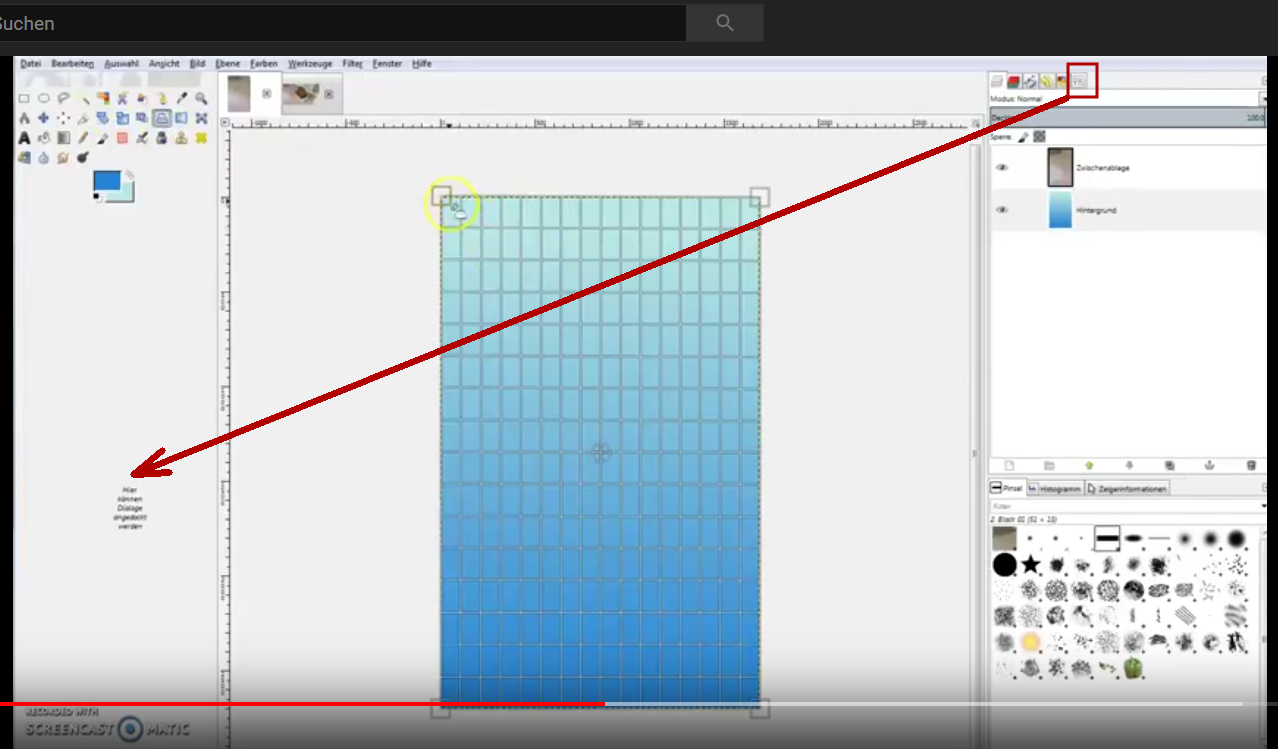Image resolution: width=1278 pixels, height=751 pixels.
Task: Open the Fenster menu
Action: (387, 64)
